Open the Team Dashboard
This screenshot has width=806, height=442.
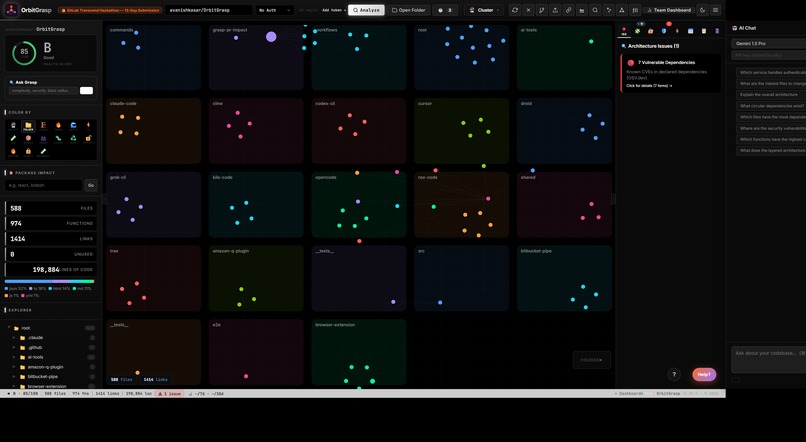[668, 10]
